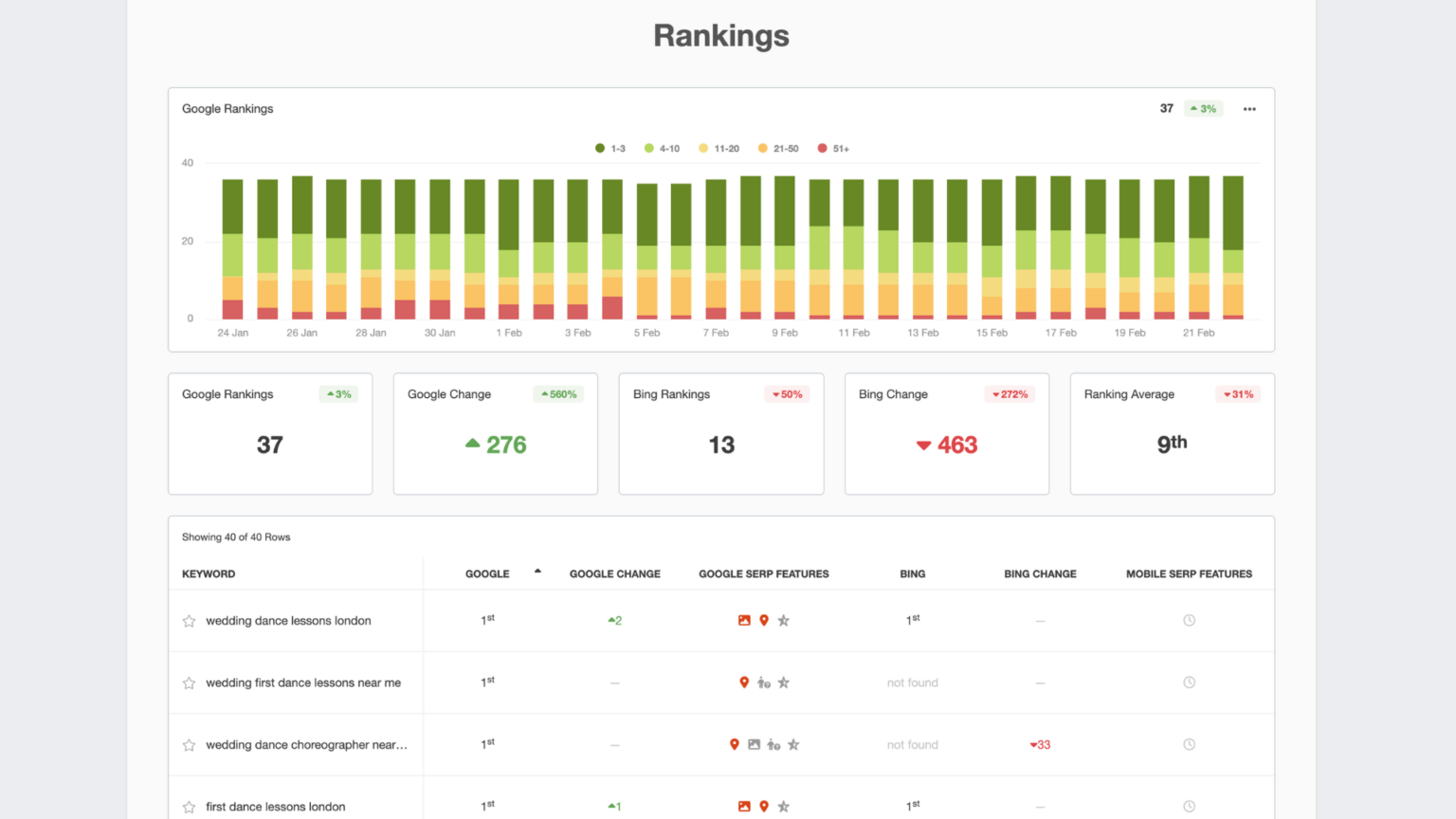Click mobile SERP clock icon for 'wedding dance lessons london'
This screenshot has height=819, width=1456.
[x=1189, y=621]
